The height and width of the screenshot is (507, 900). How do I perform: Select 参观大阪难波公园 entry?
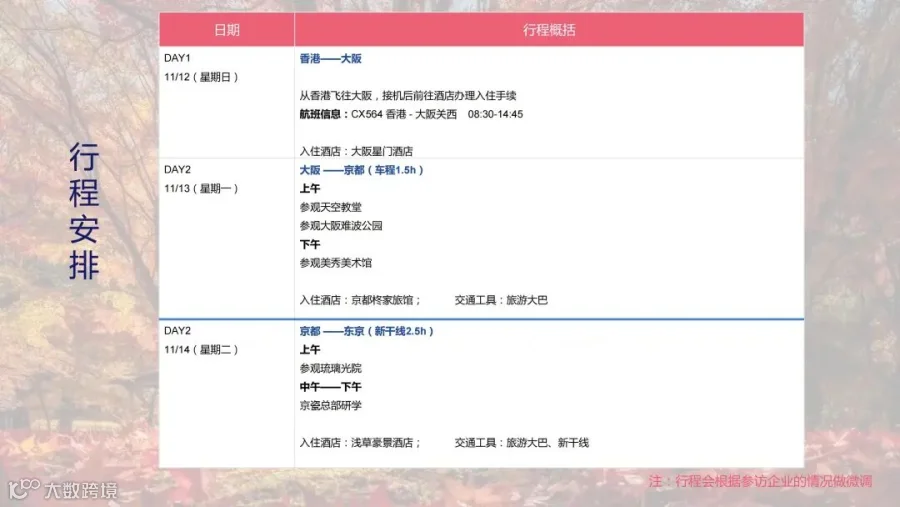(x=341, y=226)
